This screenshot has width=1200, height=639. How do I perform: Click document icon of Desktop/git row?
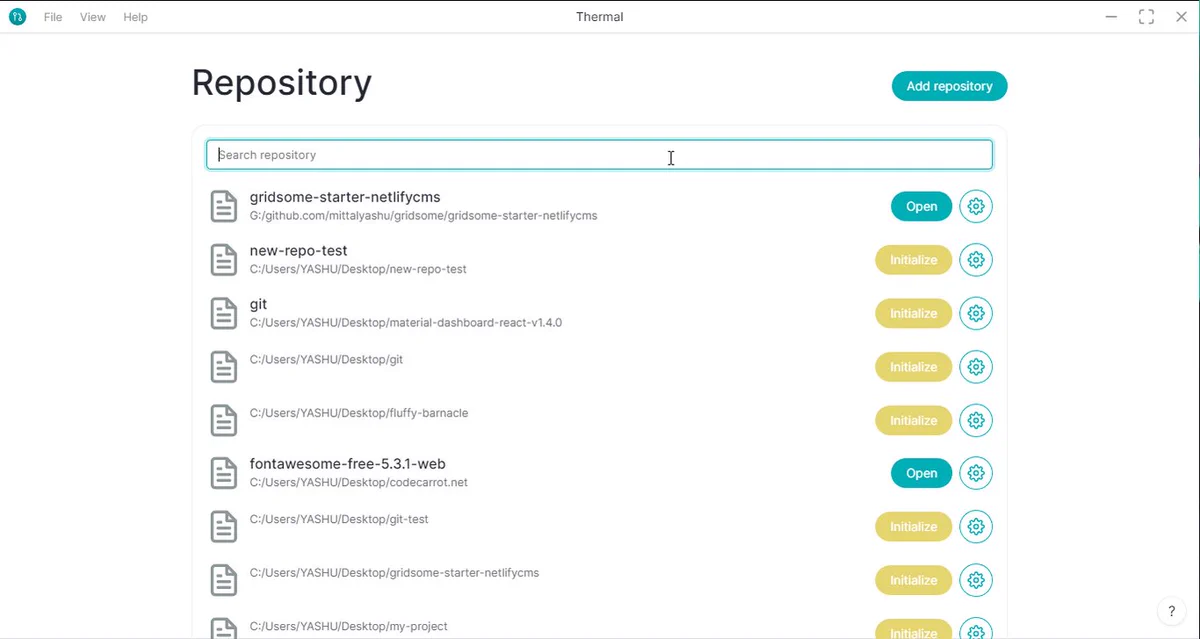(x=224, y=367)
